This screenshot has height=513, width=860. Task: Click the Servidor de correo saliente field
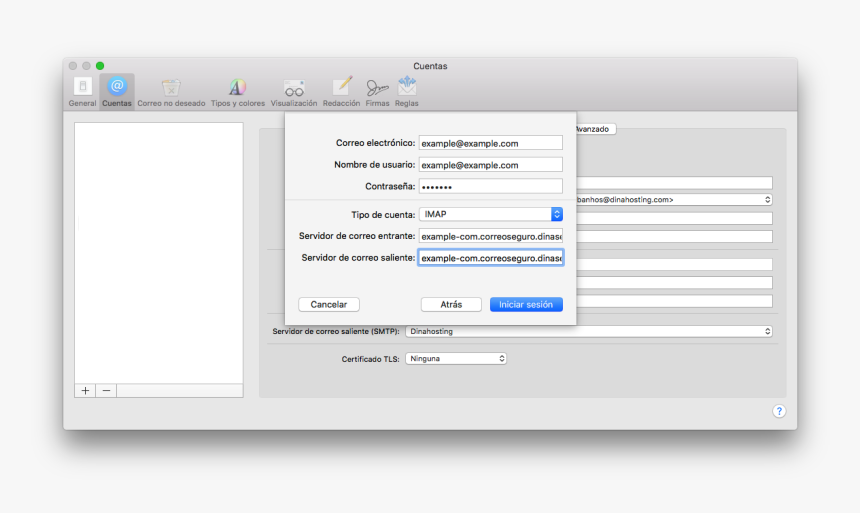(491, 258)
